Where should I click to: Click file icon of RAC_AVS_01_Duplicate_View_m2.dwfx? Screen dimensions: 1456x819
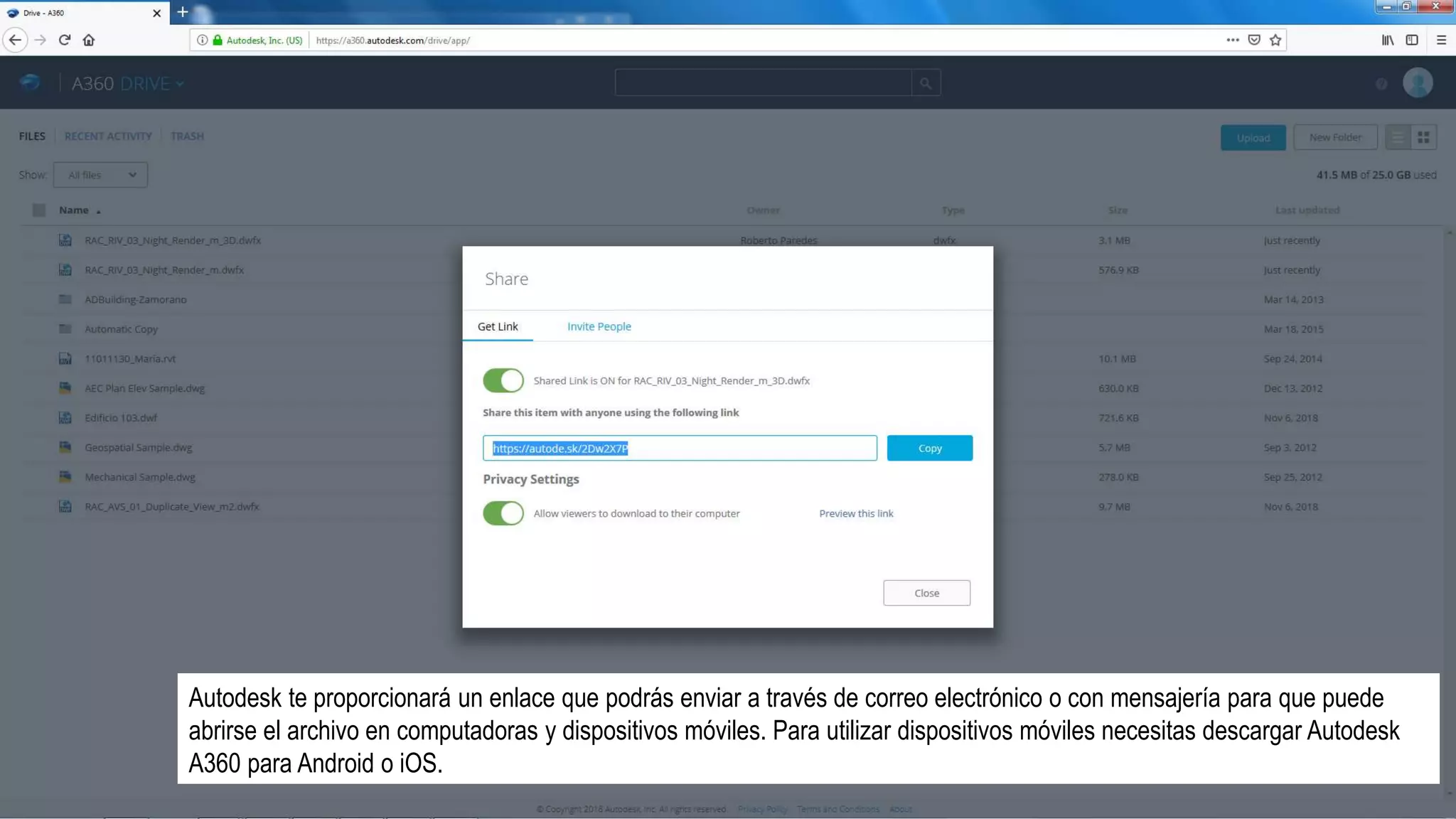[x=65, y=506]
